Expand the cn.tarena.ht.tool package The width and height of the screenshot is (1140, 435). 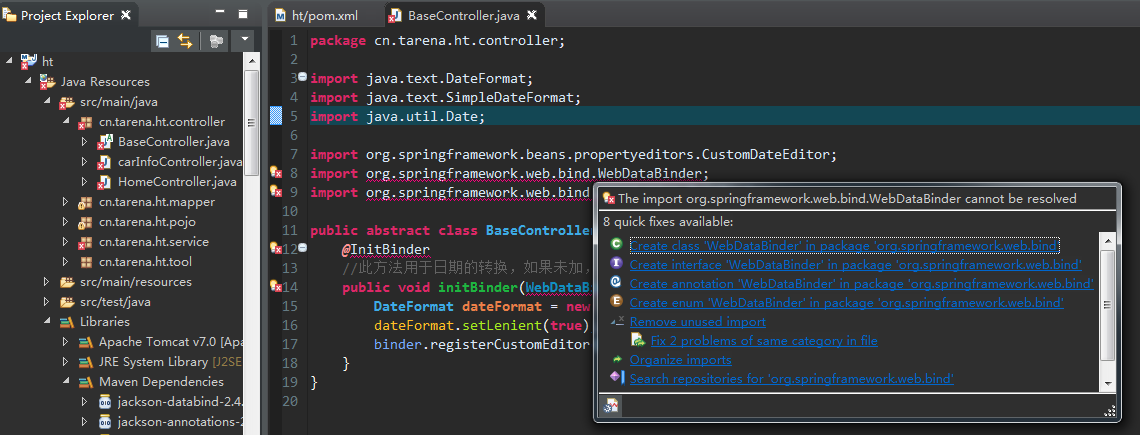(66, 261)
